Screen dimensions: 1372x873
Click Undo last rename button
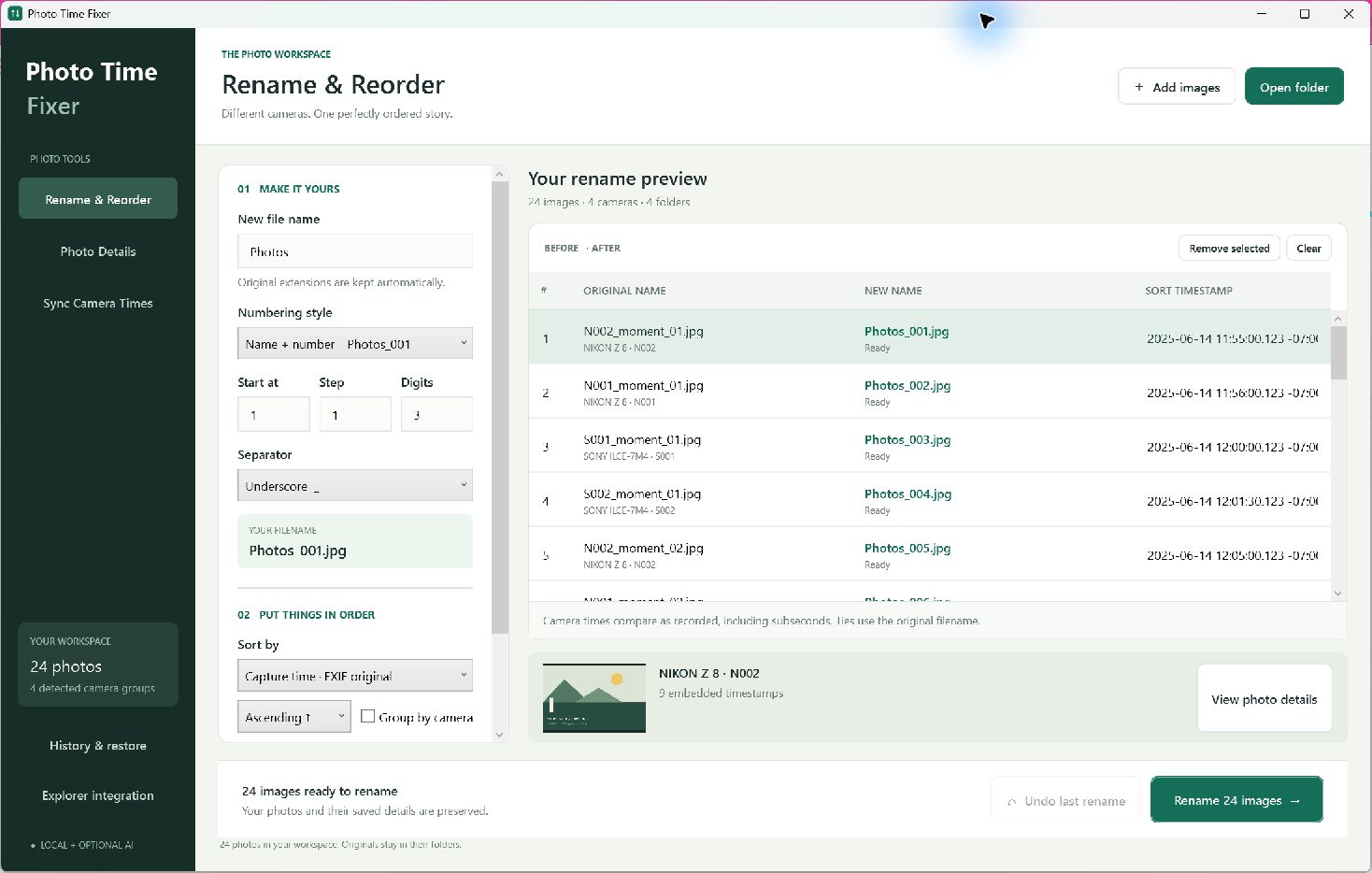click(x=1065, y=800)
